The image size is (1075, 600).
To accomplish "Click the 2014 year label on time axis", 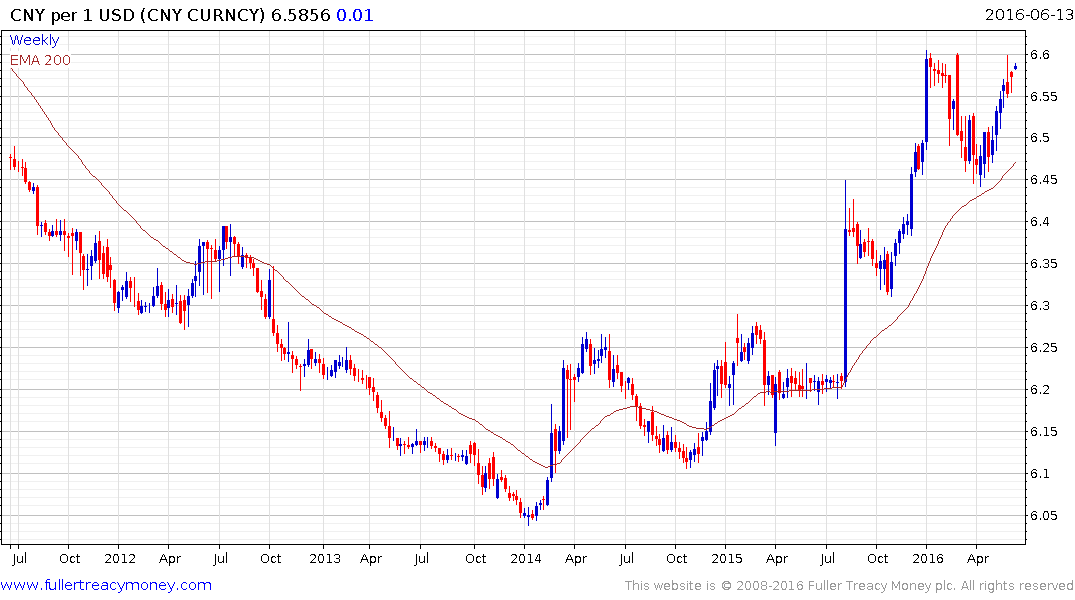I will (526, 559).
